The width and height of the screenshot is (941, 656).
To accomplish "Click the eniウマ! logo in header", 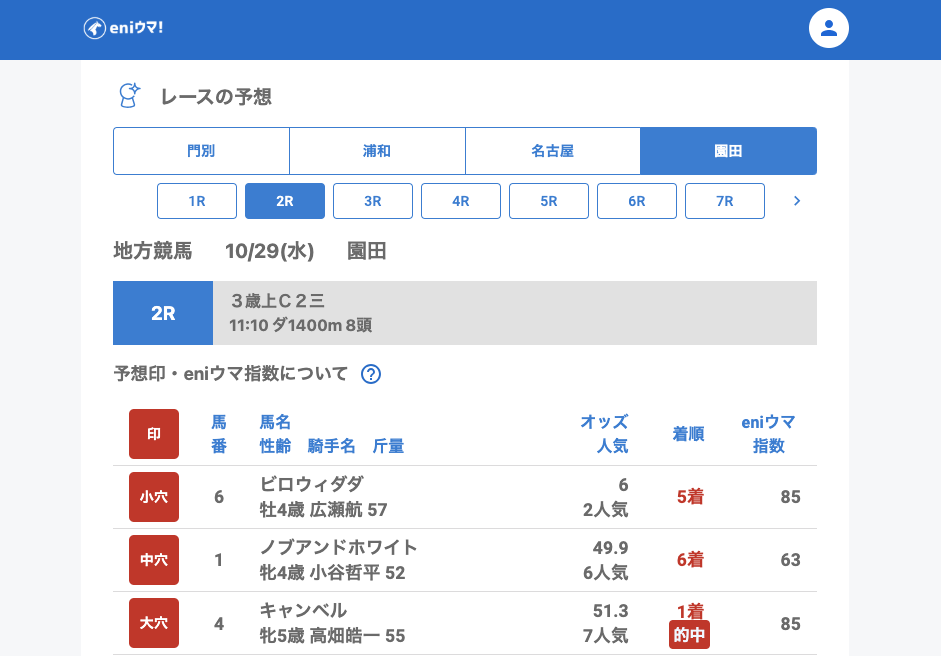I will (123, 28).
